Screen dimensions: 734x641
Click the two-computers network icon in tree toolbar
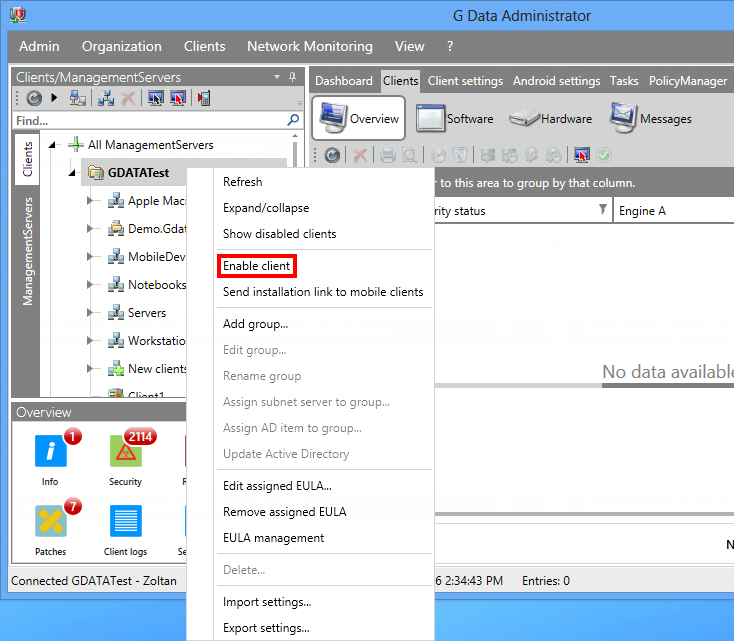tap(78, 98)
